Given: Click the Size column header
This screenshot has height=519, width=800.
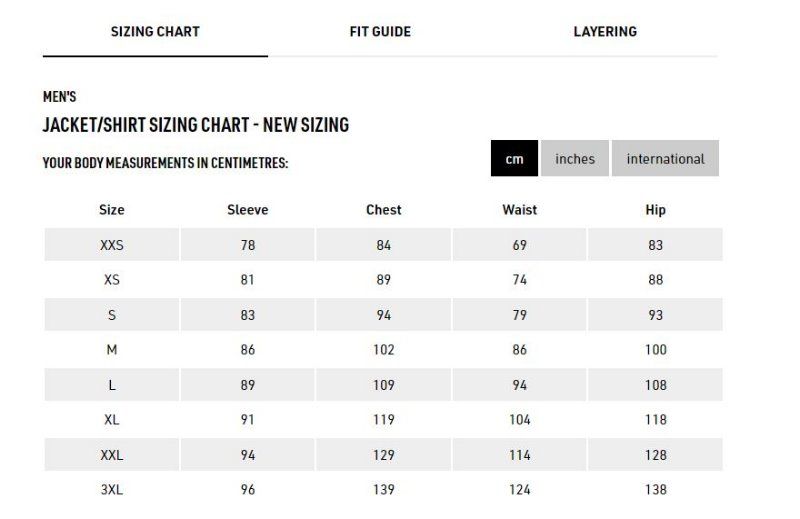Looking at the screenshot, I should (112, 210).
